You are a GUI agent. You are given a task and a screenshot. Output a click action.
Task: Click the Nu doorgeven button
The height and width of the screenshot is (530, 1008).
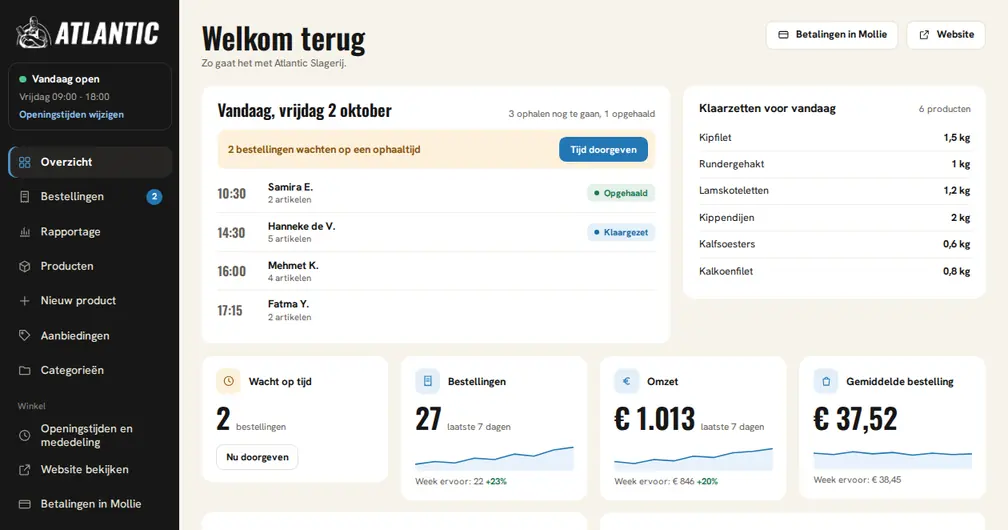click(257, 457)
